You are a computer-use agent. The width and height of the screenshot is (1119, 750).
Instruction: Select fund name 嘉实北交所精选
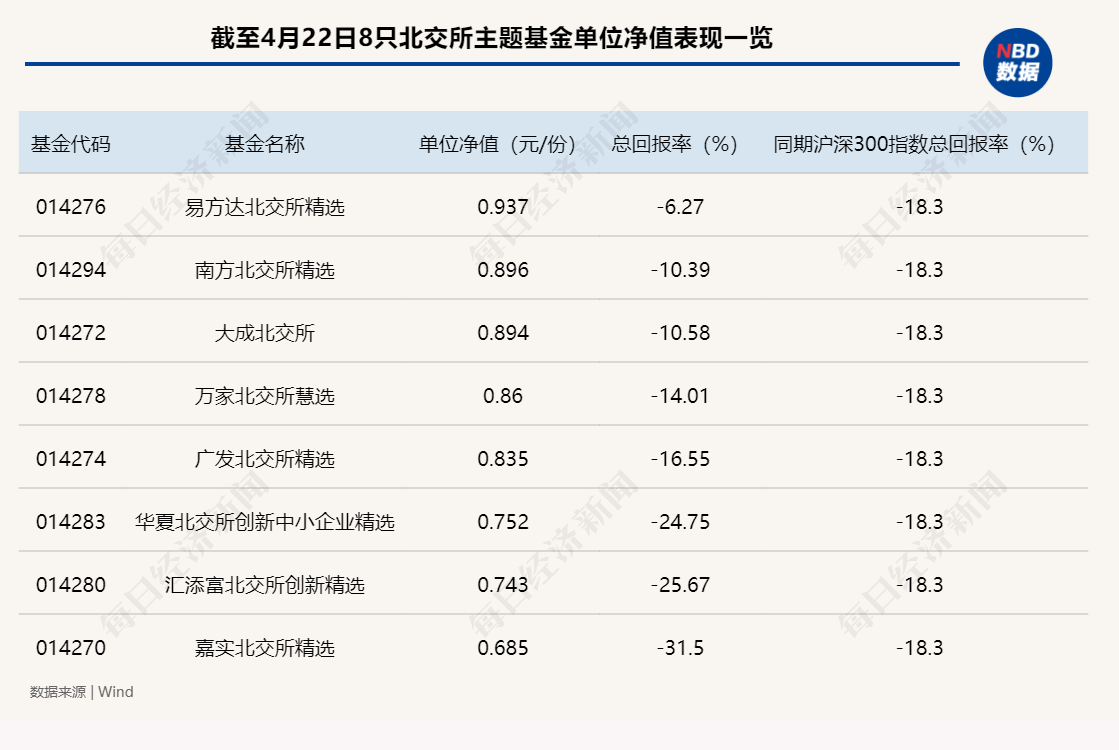coord(265,647)
